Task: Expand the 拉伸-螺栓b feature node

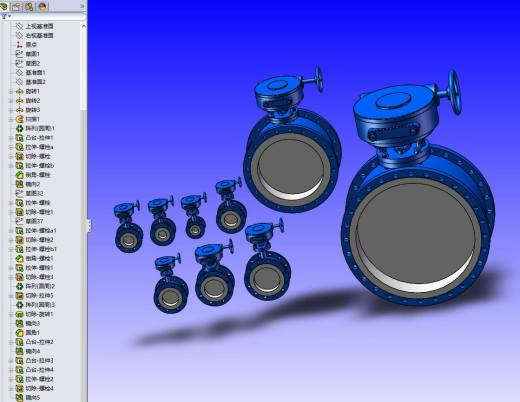Action: 11,166
